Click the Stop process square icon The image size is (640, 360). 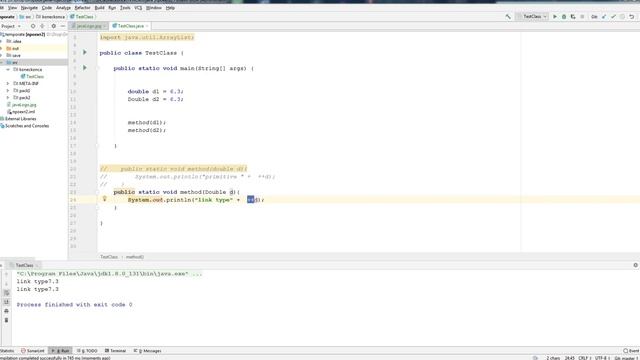(582, 17)
